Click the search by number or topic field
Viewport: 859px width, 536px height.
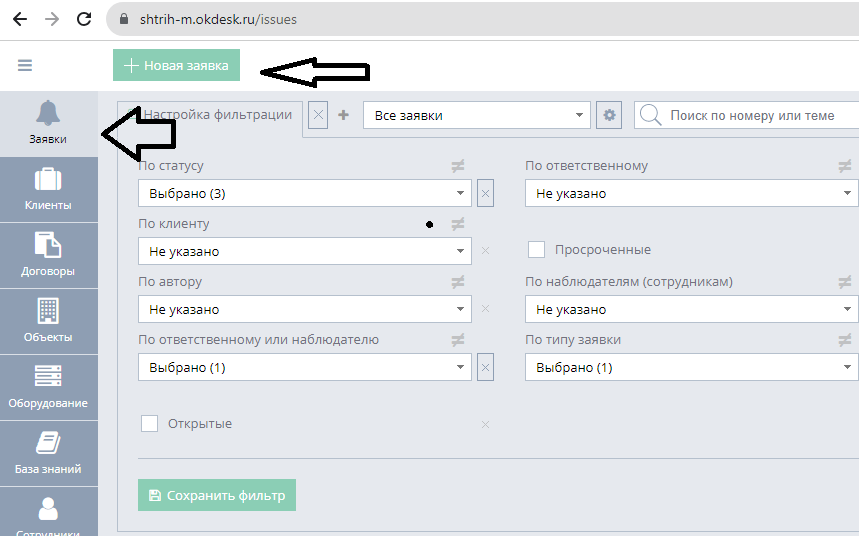coord(750,115)
